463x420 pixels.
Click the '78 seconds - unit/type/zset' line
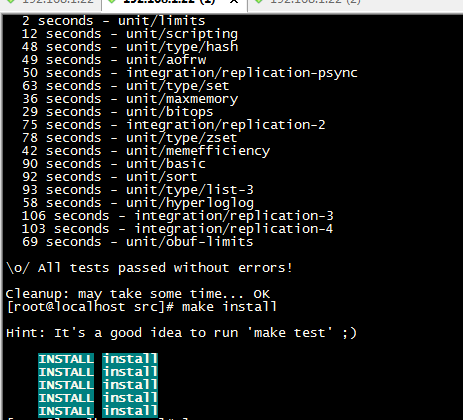(130, 138)
